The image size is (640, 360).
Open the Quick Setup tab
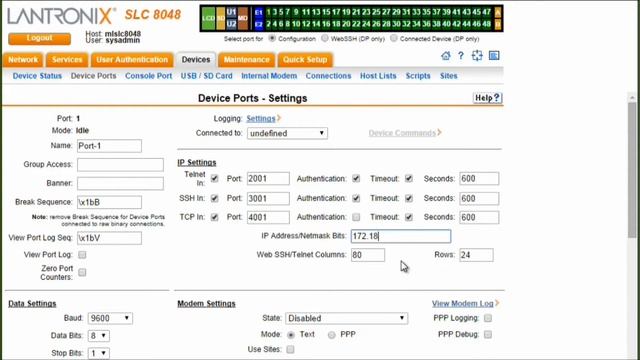305,60
